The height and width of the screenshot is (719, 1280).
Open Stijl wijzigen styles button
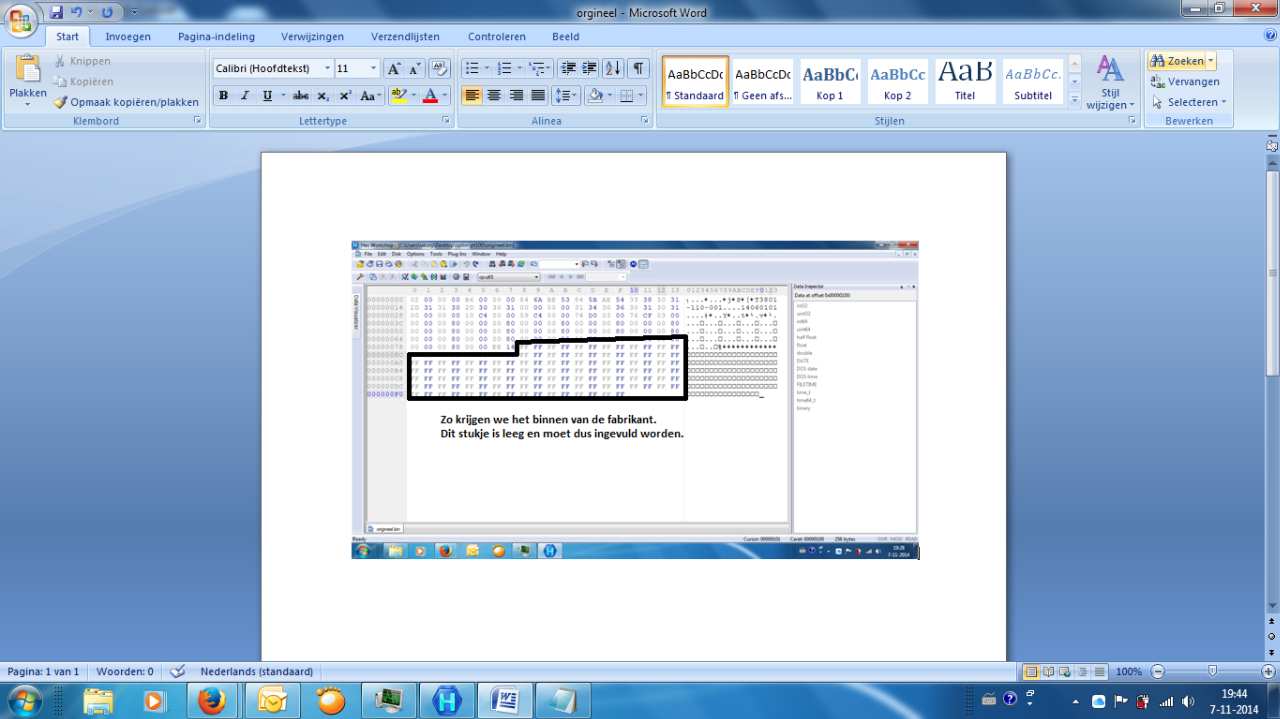coord(1110,82)
